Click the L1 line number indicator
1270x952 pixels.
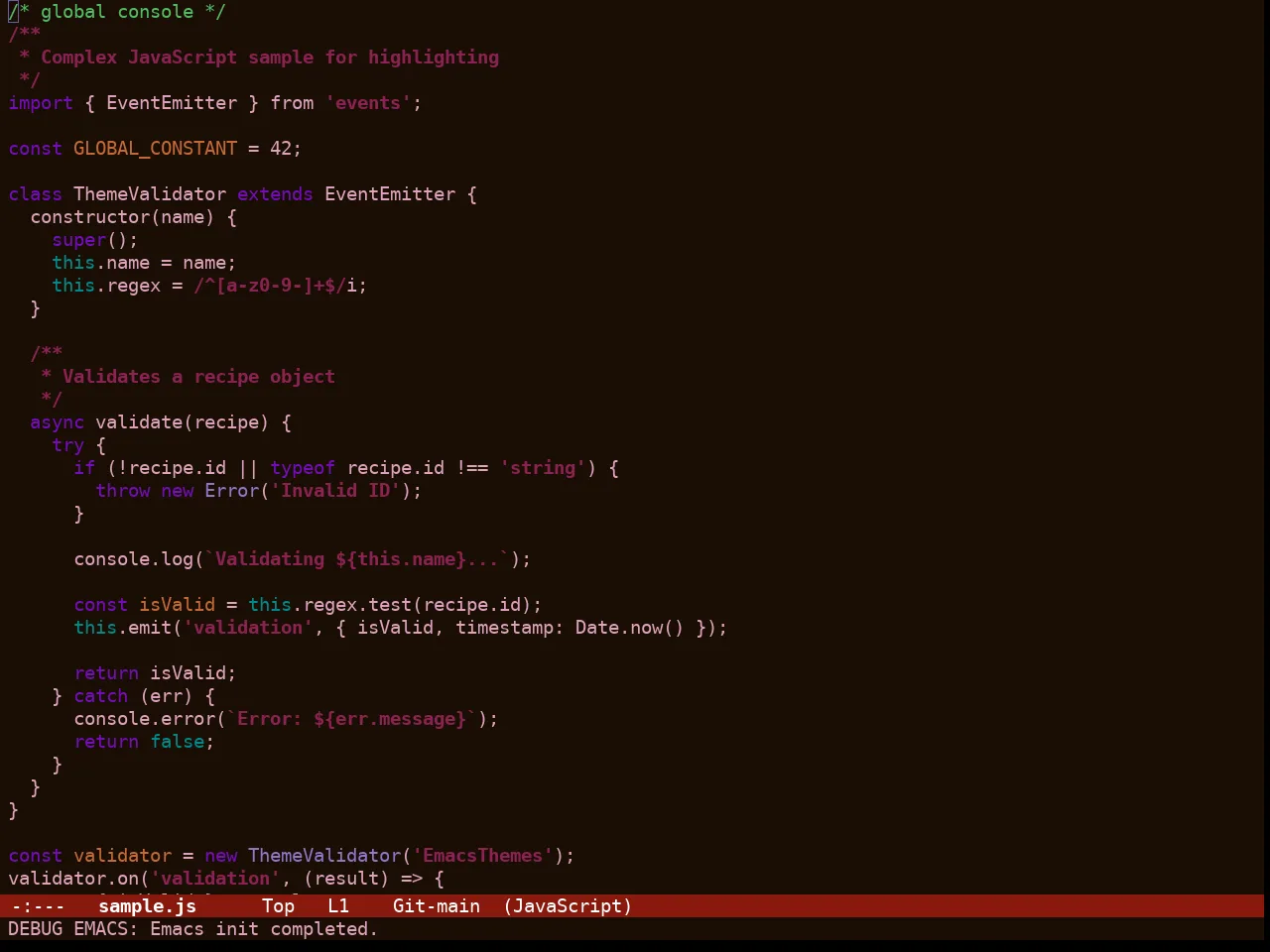(338, 906)
